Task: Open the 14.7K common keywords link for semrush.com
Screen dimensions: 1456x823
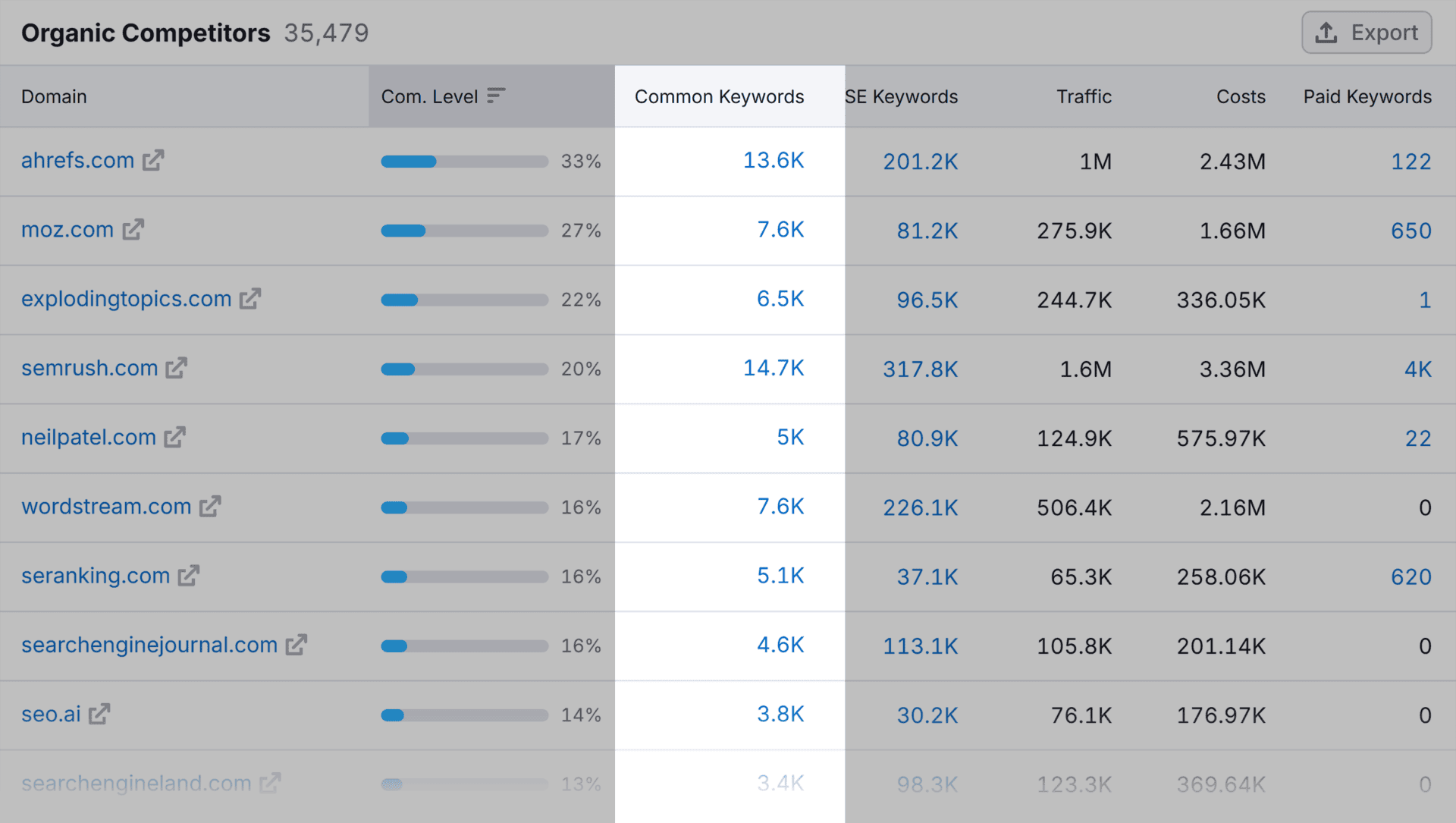Action: (x=773, y=368)
